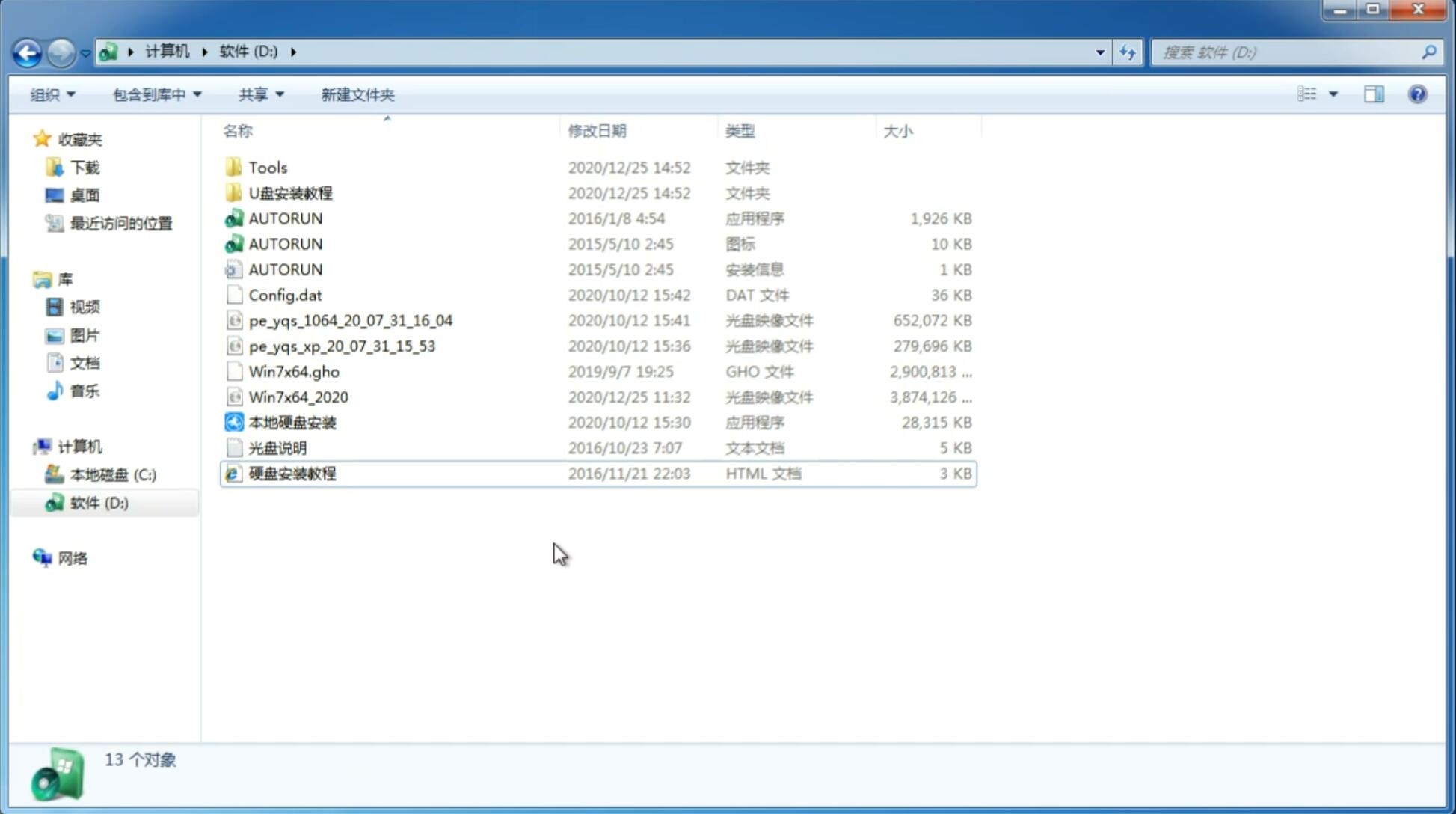Open 硬盘安装教程 HTML document
This screenshot has width=1456, height=814.
tap(292, 473)
